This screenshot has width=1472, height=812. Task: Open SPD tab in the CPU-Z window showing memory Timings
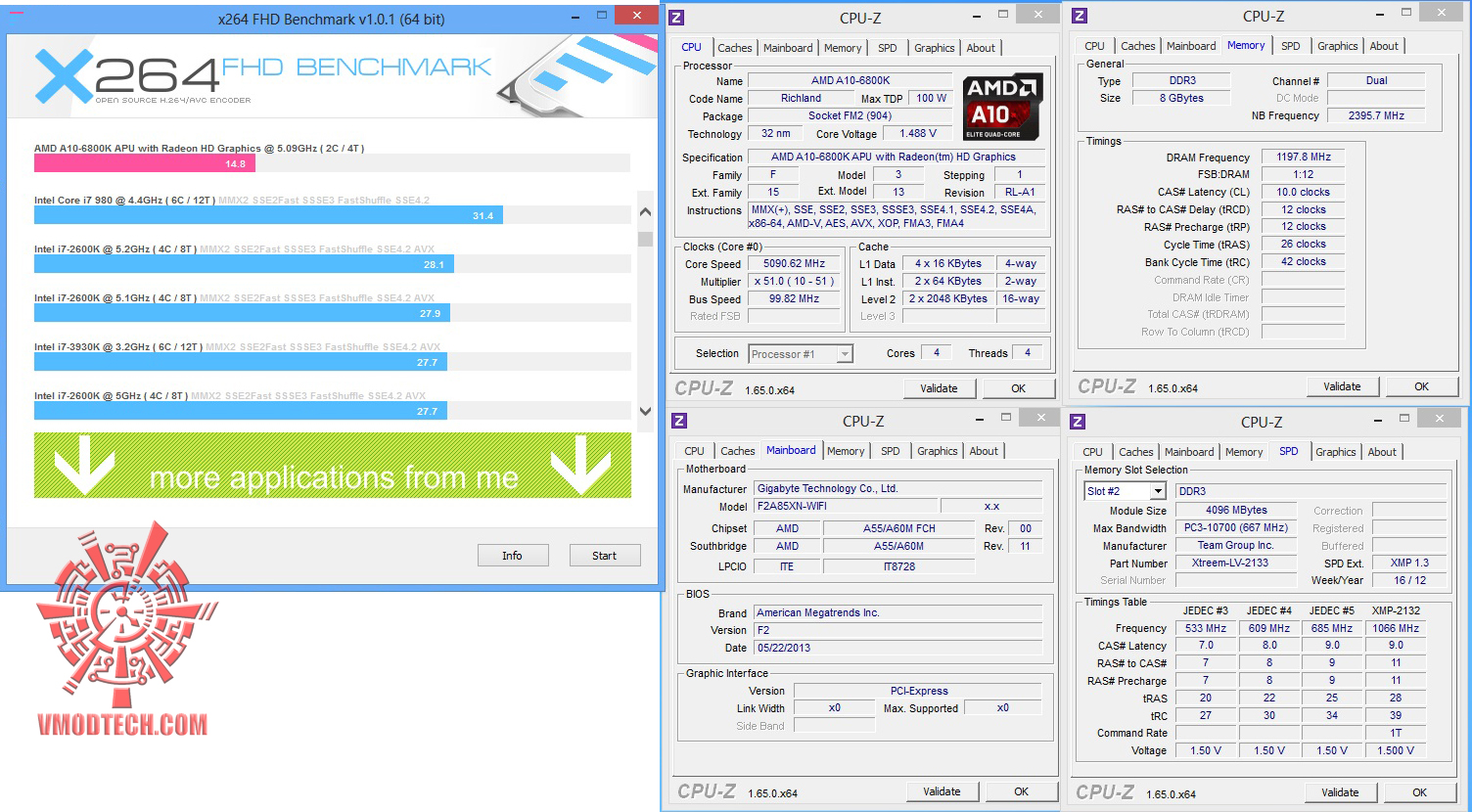(1291, 46)
